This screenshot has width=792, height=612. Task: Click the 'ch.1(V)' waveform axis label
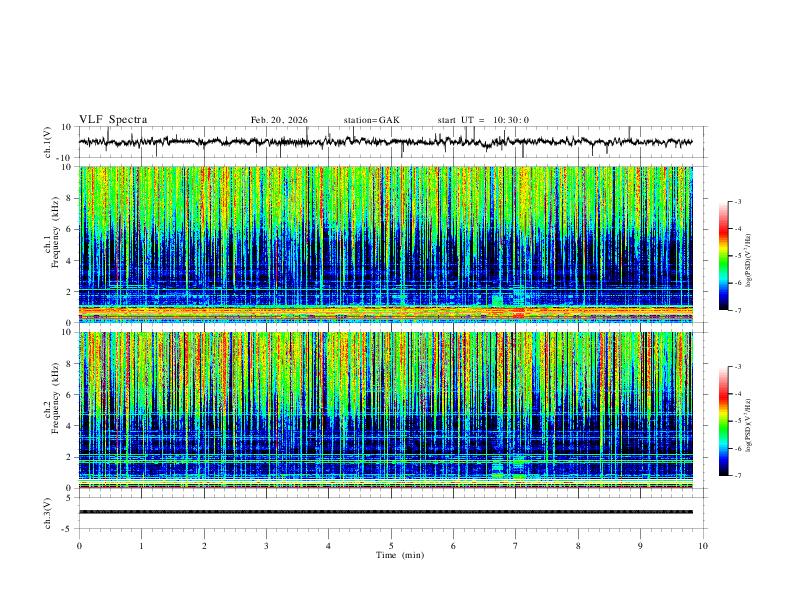pyautogui.click(x=47, y=142)
